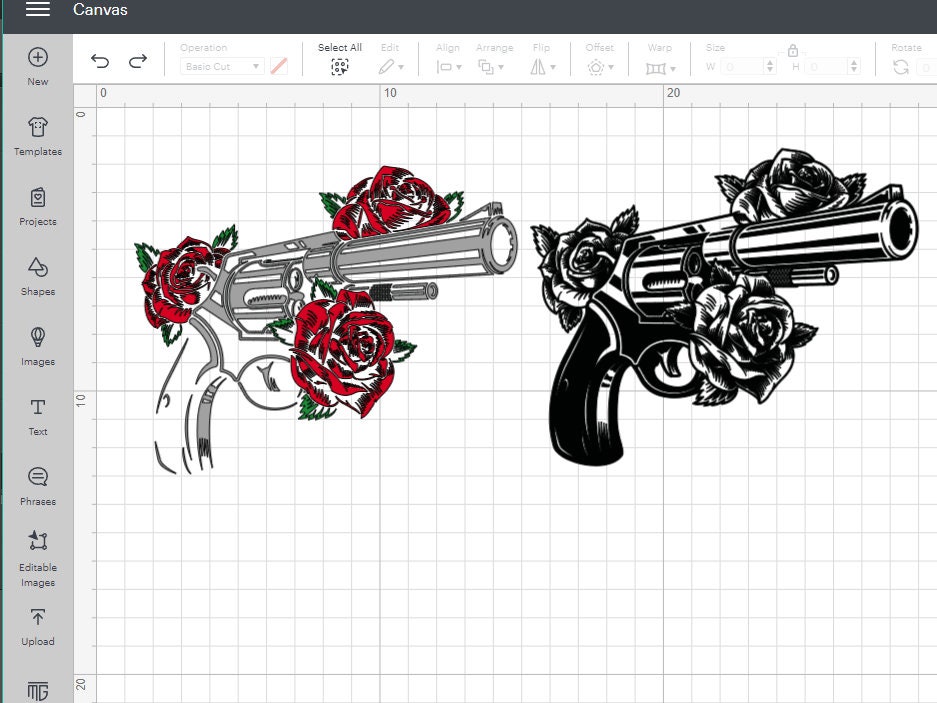The width and height of the screenshot is (937, 703).
Task: Click the Select All label
Action: coord(340,47)
